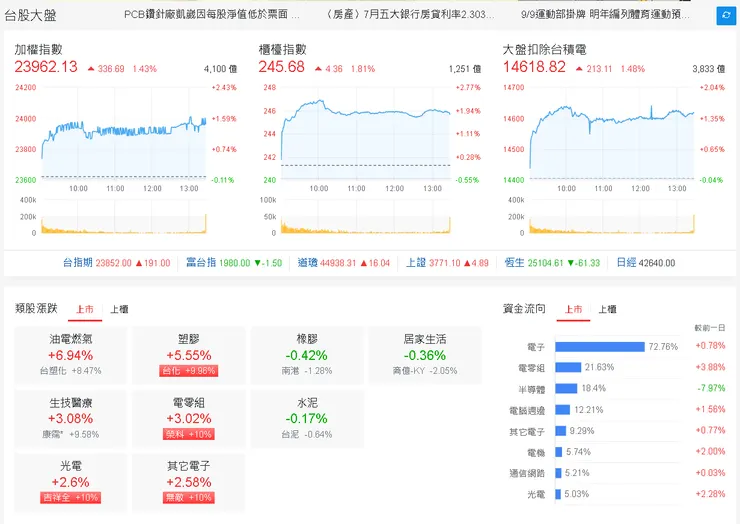Open the PCB鑽針廠凱崴 news headline
Viewport: 740px width, 524px height.
click(211, 15)
